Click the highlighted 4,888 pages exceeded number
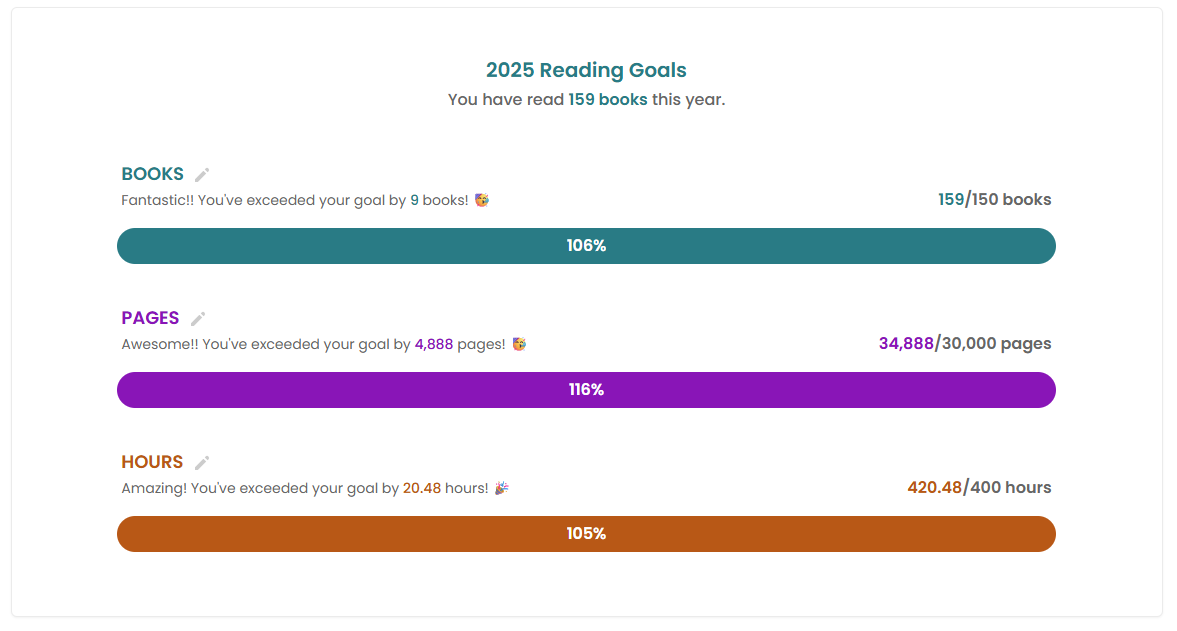The image size is (1177, 631). 434,344
